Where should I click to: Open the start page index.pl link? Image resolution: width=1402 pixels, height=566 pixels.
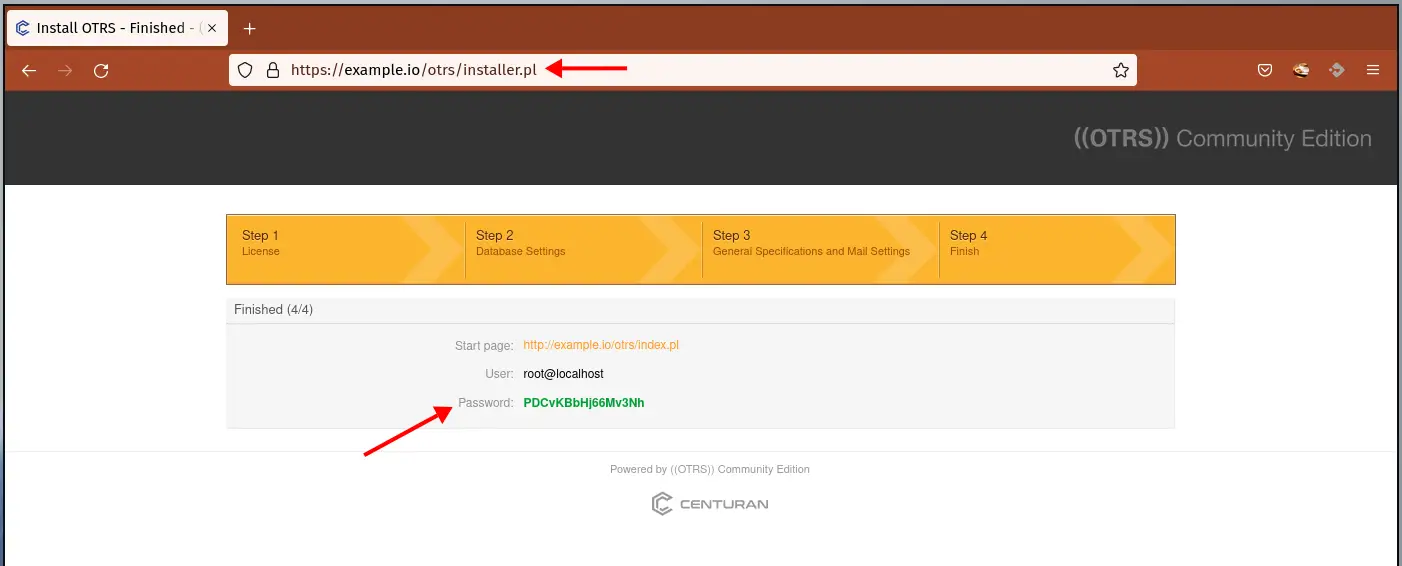point(601,345)
